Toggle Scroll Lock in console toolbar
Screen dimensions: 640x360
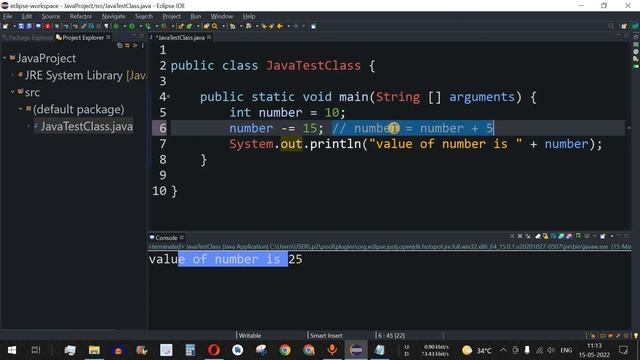[545, 236]
